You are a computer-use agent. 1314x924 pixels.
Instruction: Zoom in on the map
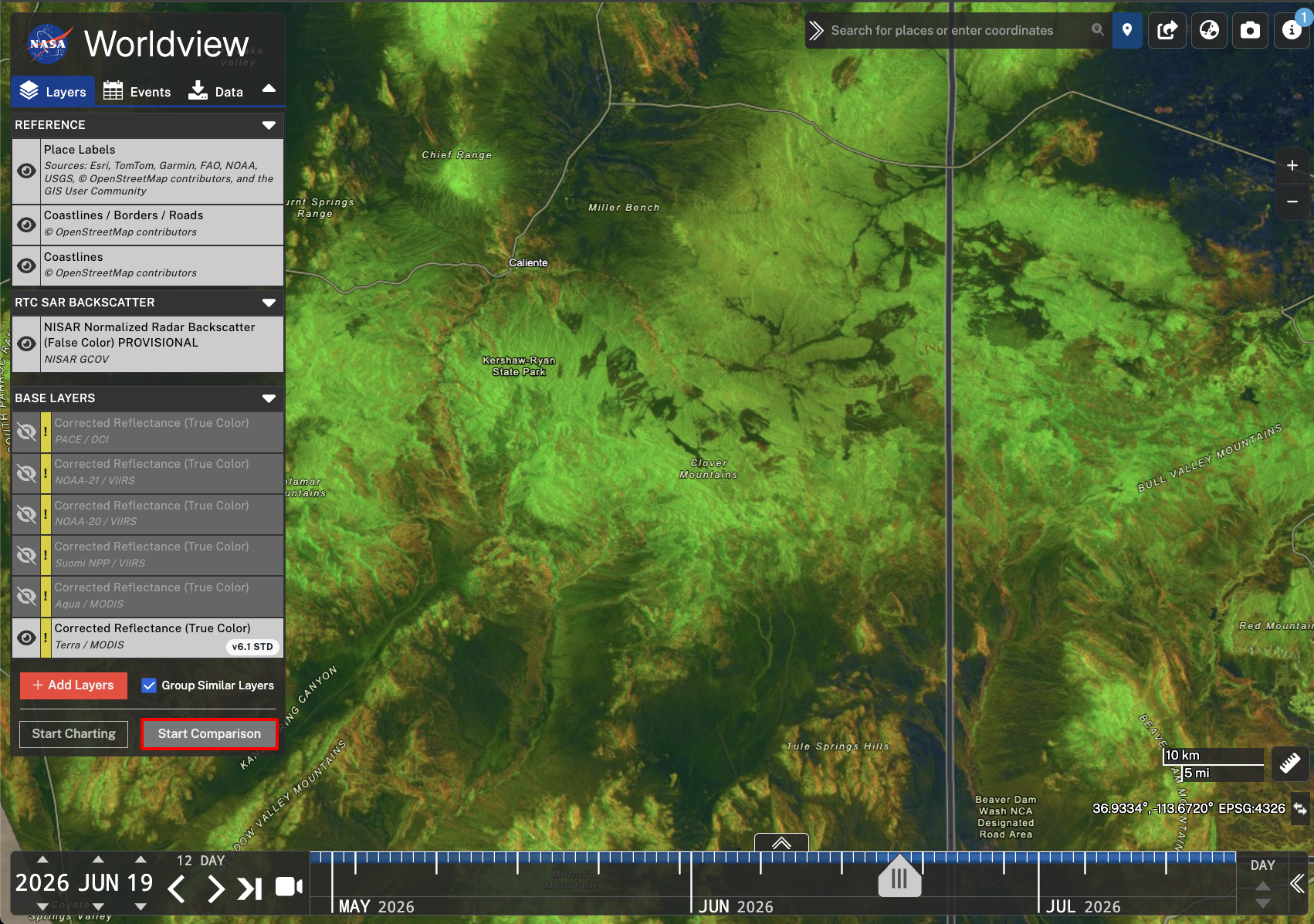point(1292,165)
